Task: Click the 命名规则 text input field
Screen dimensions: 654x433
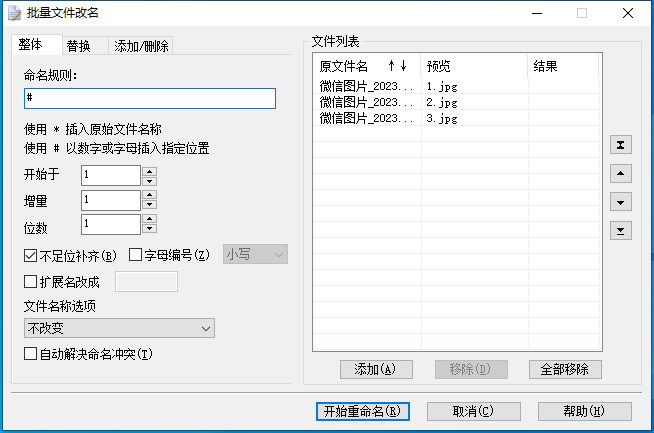Action: (x=149, y=98)
